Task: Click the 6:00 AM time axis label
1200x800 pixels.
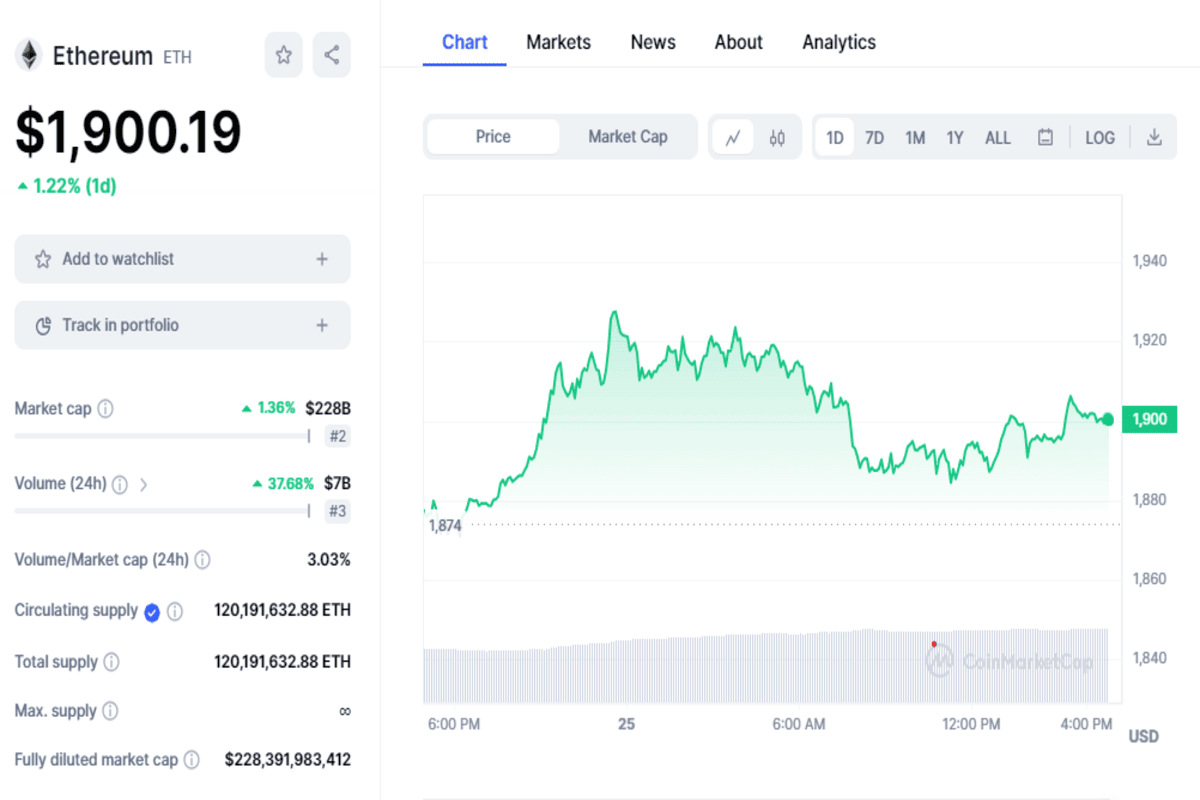Action: click(x=799, y=724)
